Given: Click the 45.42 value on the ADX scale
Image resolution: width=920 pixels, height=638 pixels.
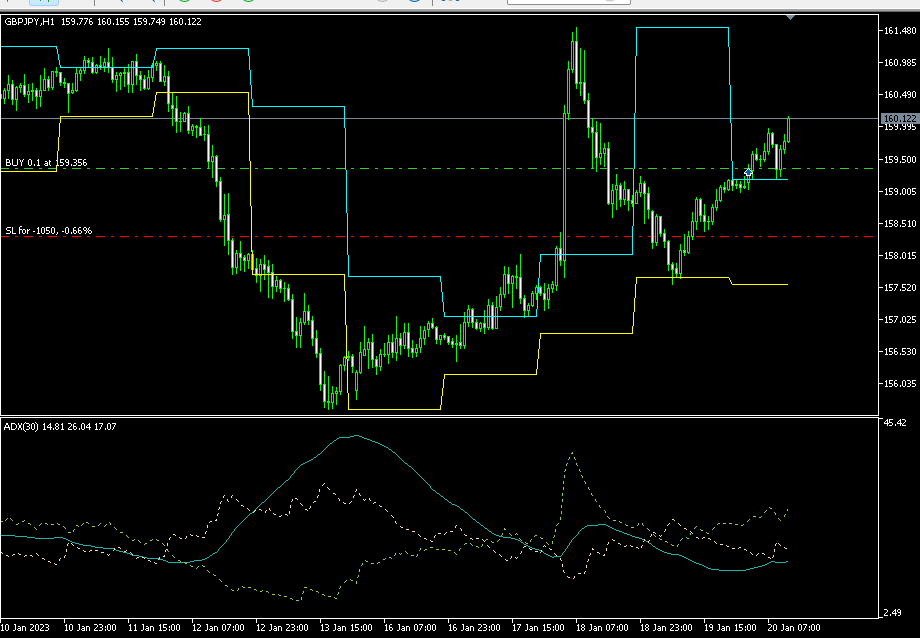Looking at the screenshot, I should point(897,423).
